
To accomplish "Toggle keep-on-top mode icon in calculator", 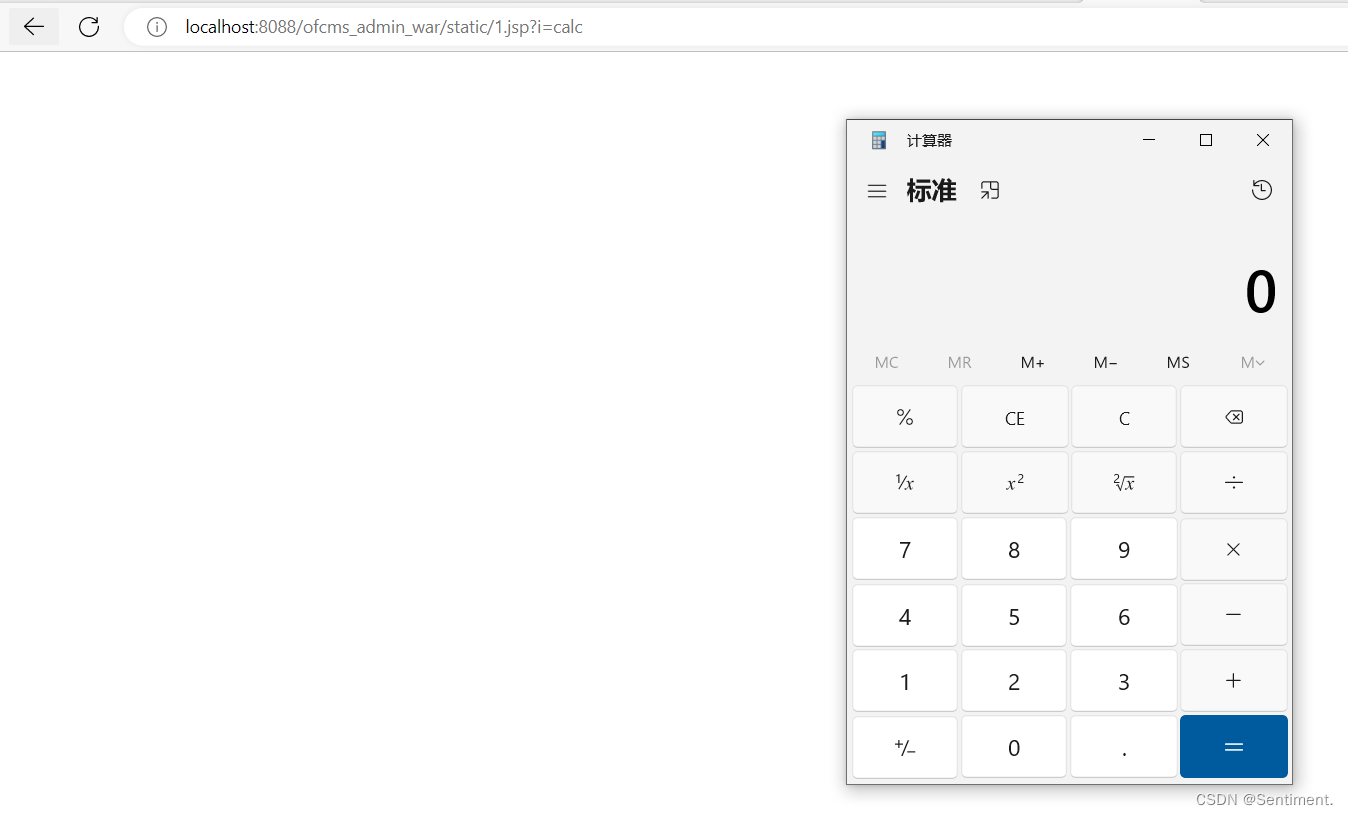I will click(990, 190).
